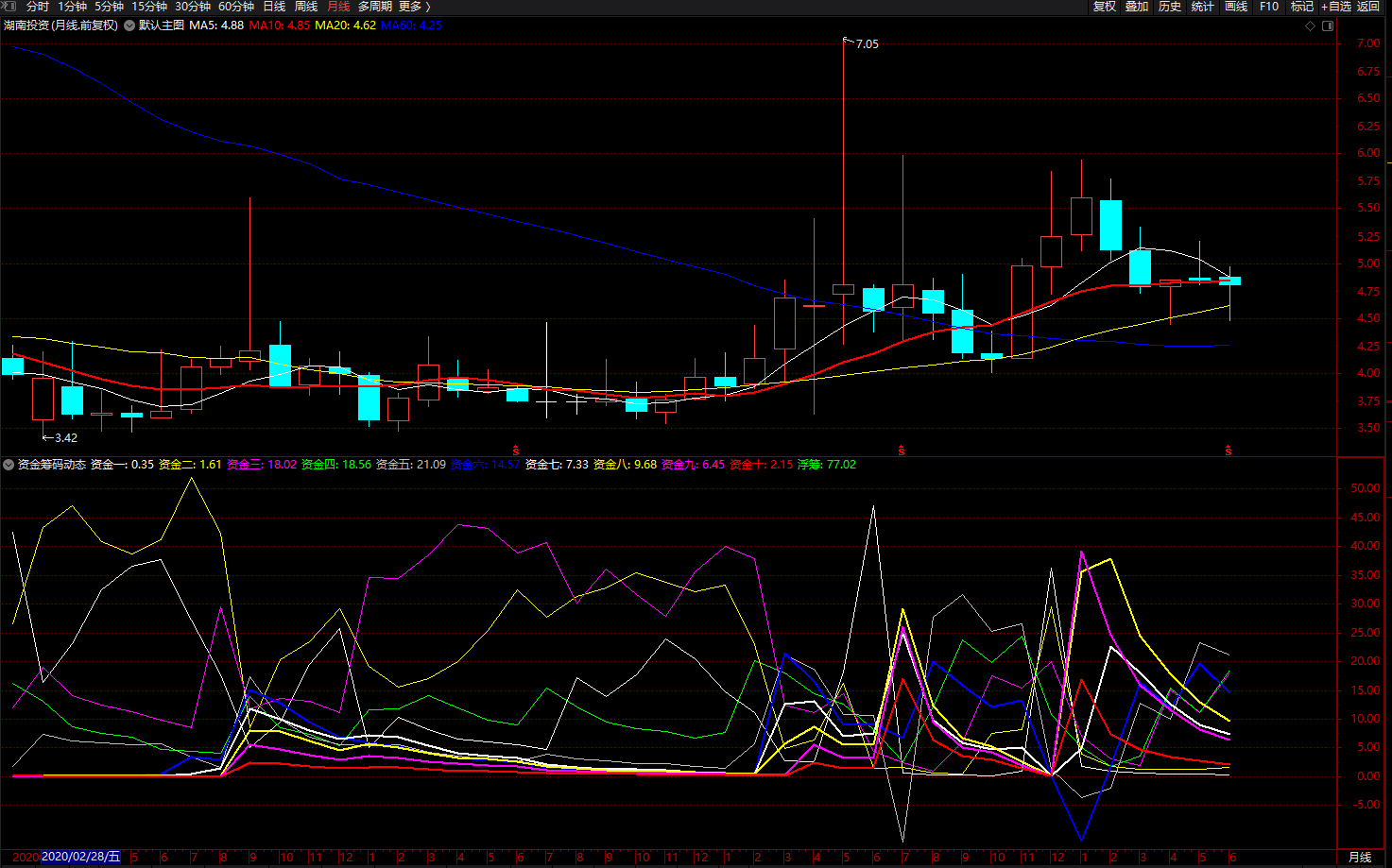The width and height of the screenshot is (1392, 868).
Task: Click the 2020/02/28 date label on timeline
Action: (x=81, y=857)
